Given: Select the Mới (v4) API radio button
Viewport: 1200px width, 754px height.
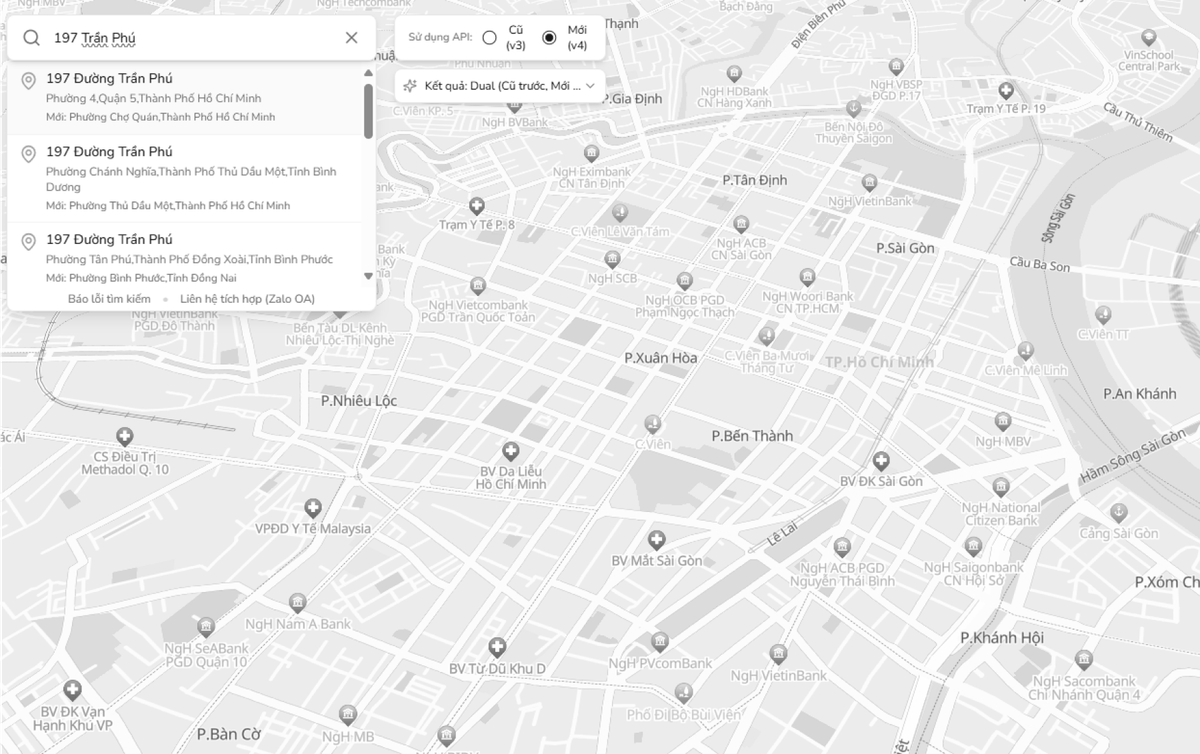Looking at the screenshot, I should [549, 38].
